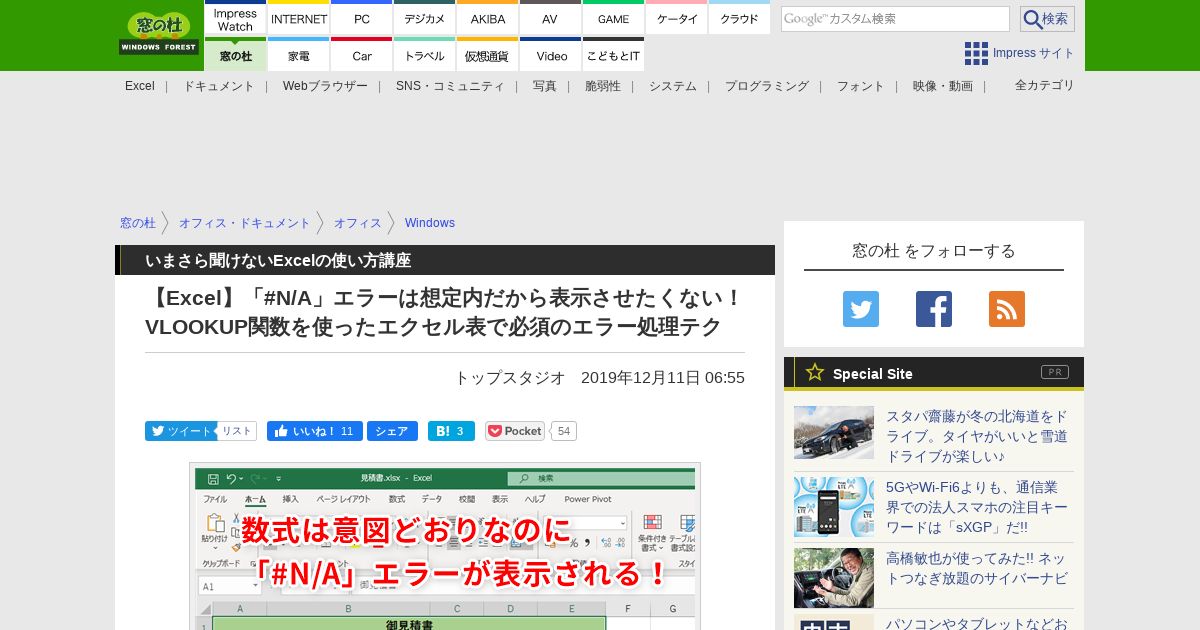Click the Impress サイト text link

tap(1034, 53)
